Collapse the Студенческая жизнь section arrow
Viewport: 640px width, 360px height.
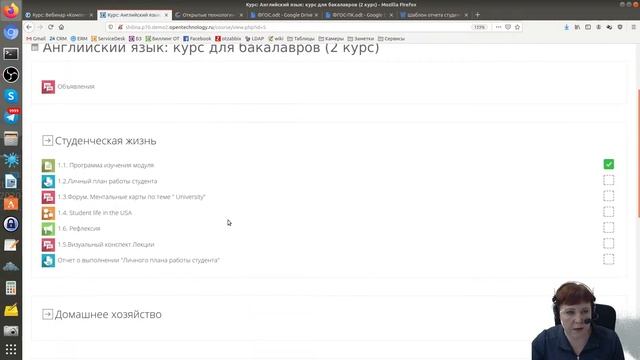[x=47, y=141]
